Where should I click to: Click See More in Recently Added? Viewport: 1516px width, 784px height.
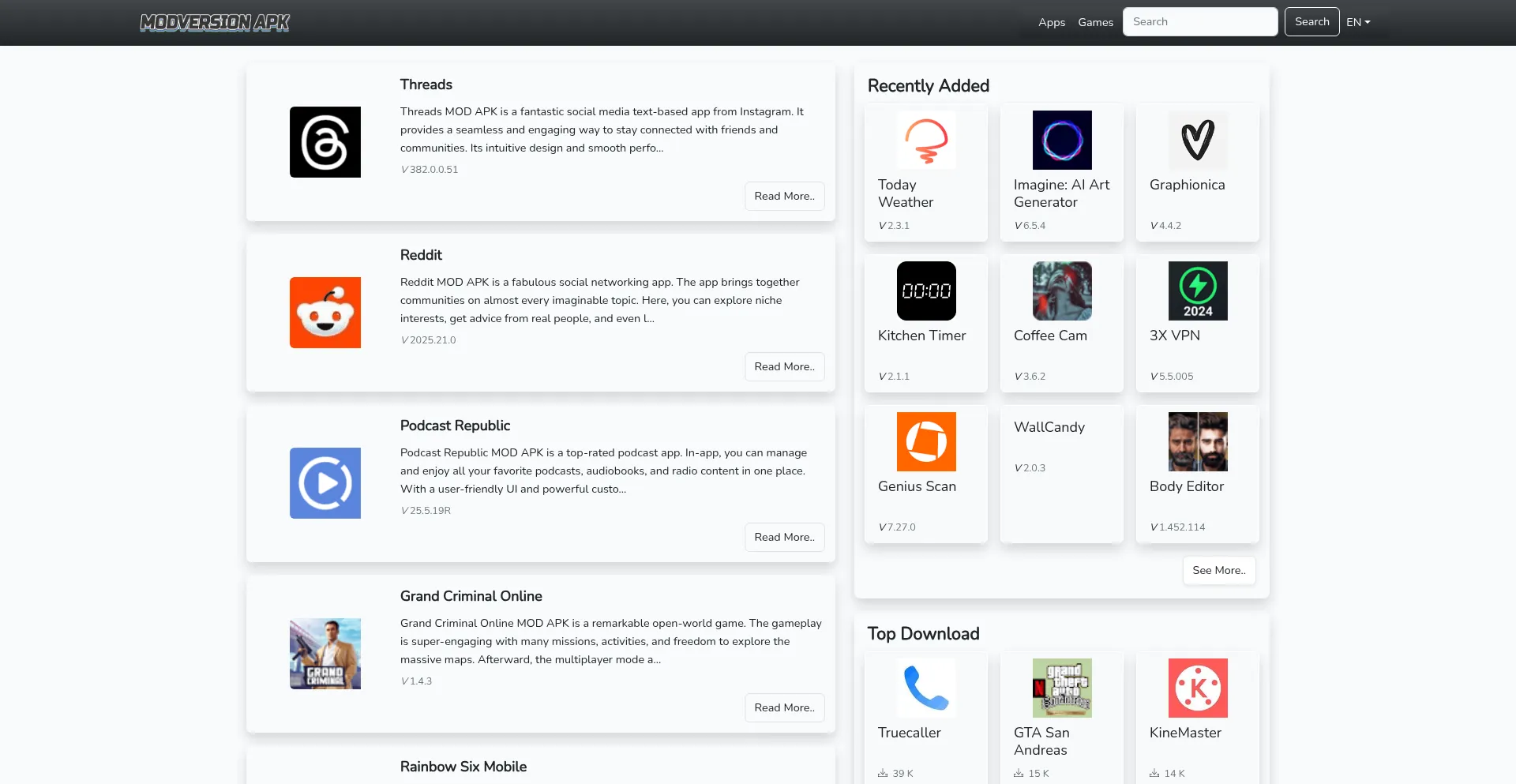[1218, 570]
